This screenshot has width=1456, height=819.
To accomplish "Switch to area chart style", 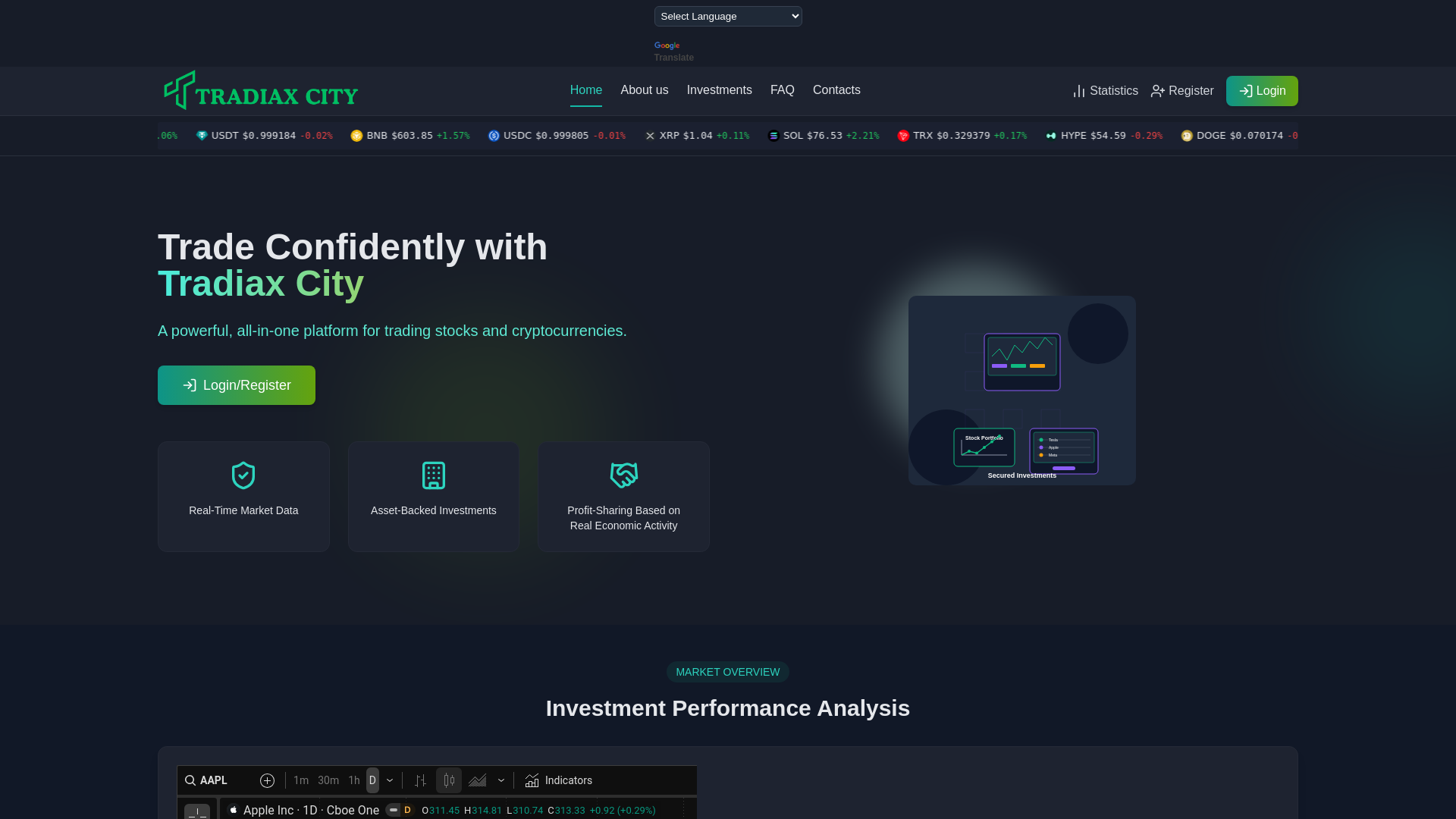I will [x=478, y=780].
